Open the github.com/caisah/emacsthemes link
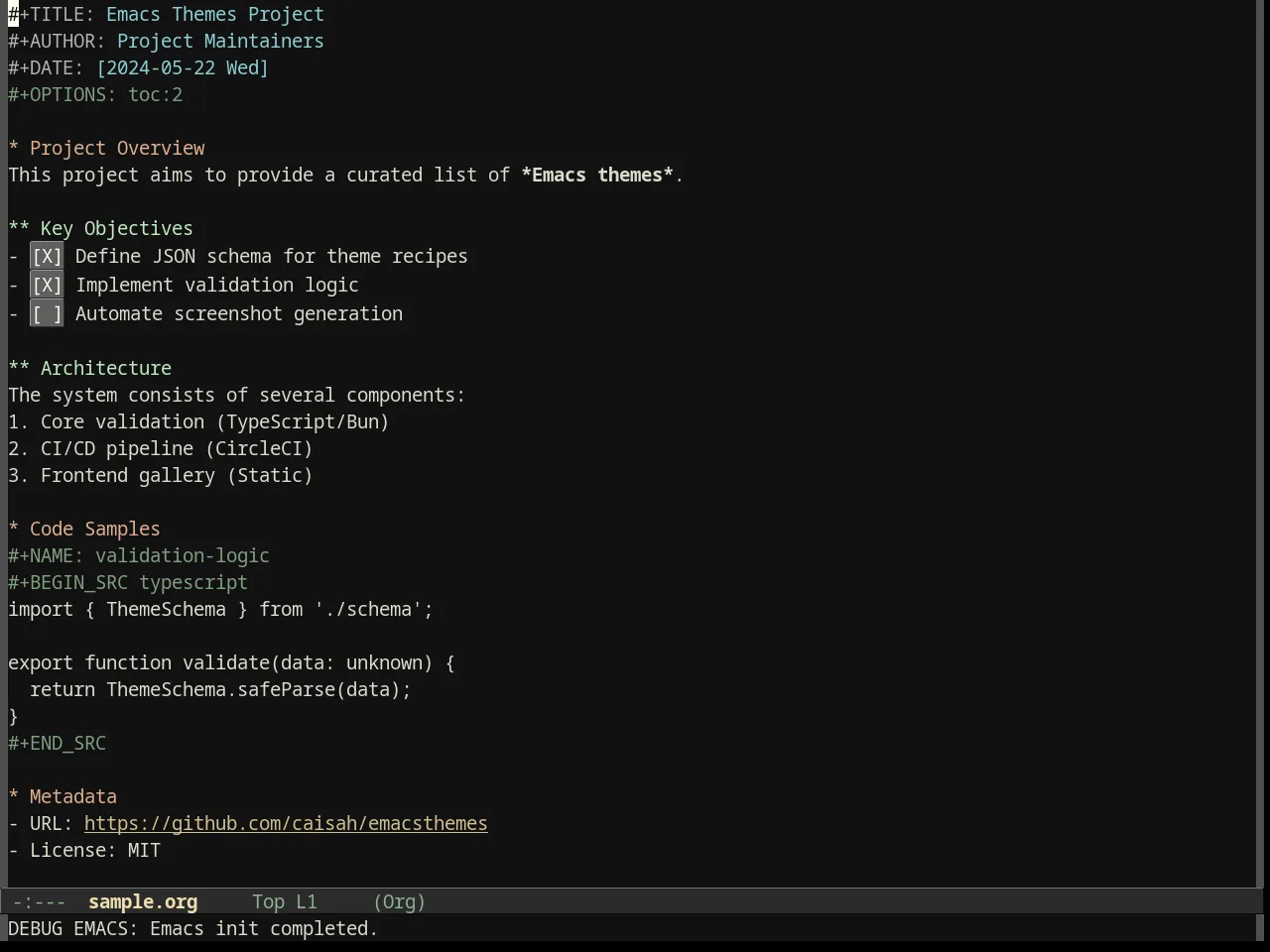The width and height of the screenshot is (1270, 952). coord(286,824)
